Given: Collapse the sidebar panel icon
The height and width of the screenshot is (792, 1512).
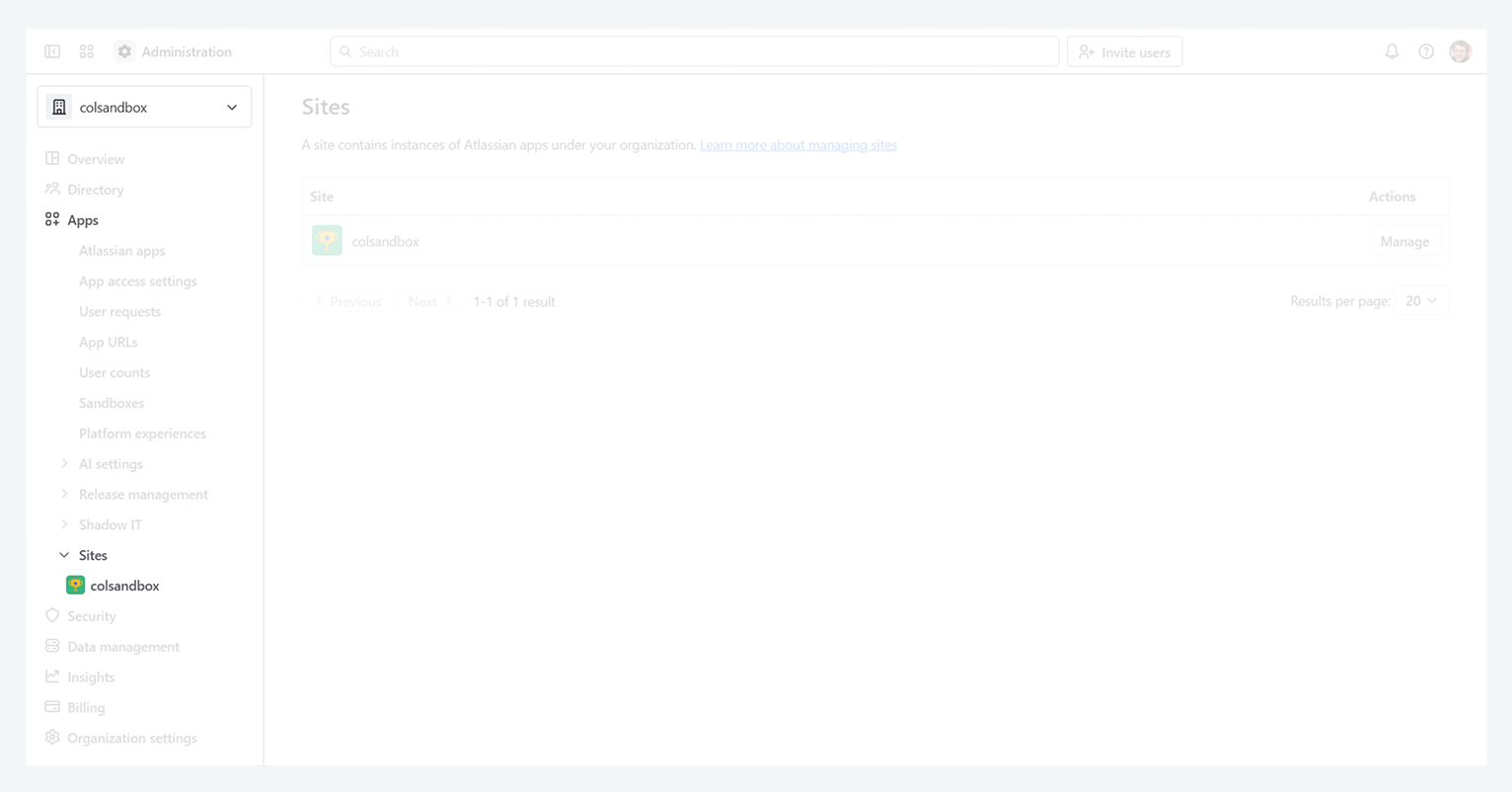Looking at the screenshot, I should click(52, 51).
